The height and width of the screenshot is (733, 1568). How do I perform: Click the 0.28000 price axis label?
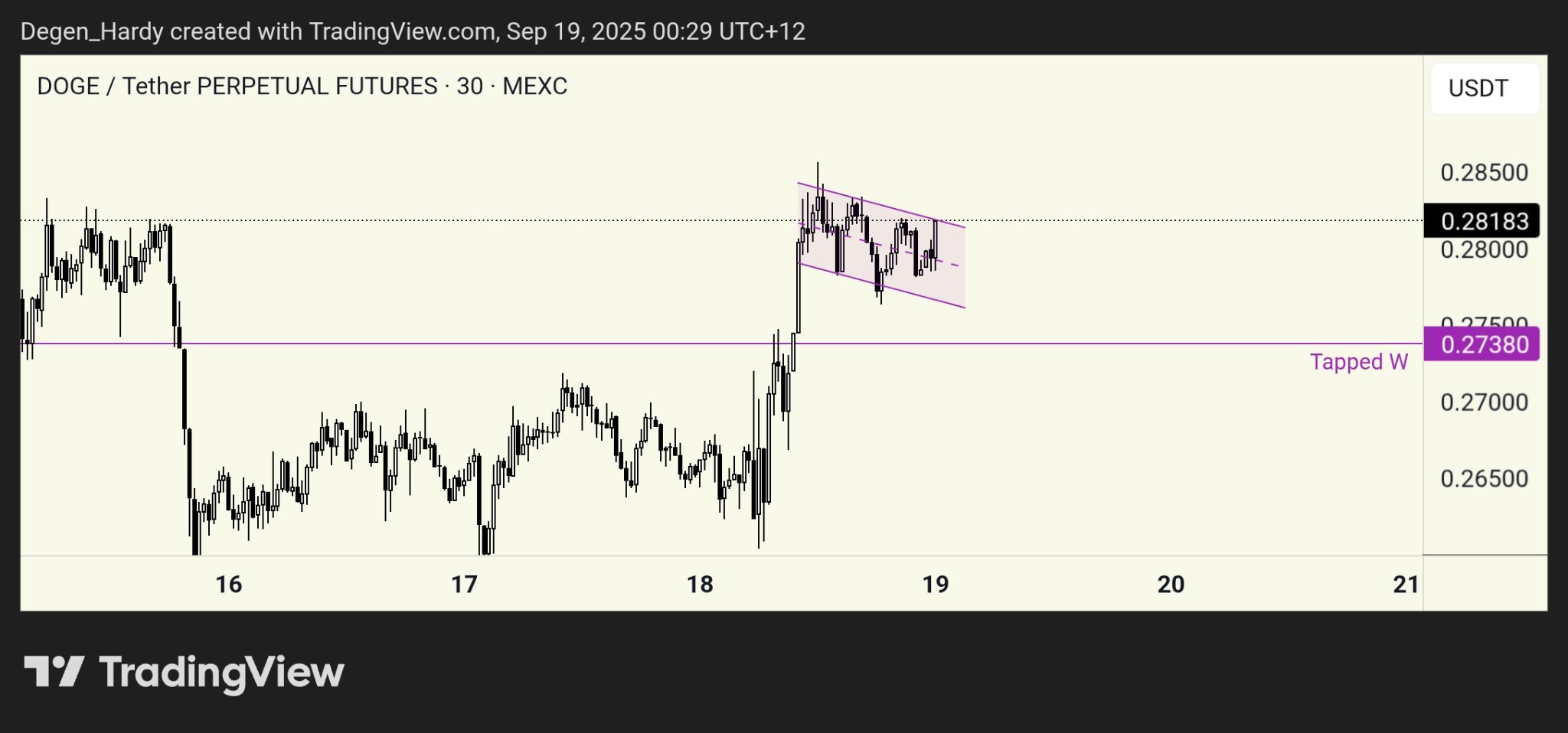pos(1484,251)
